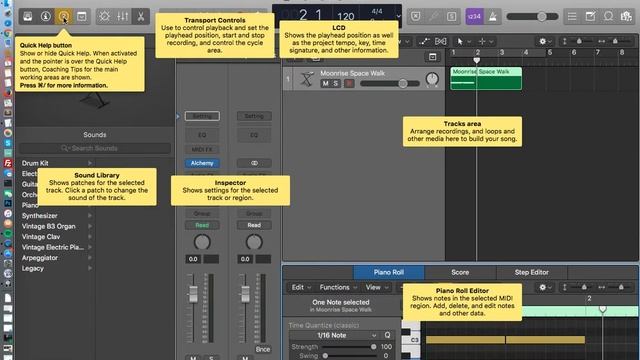Click the Q quantize button

pos(387,335)
